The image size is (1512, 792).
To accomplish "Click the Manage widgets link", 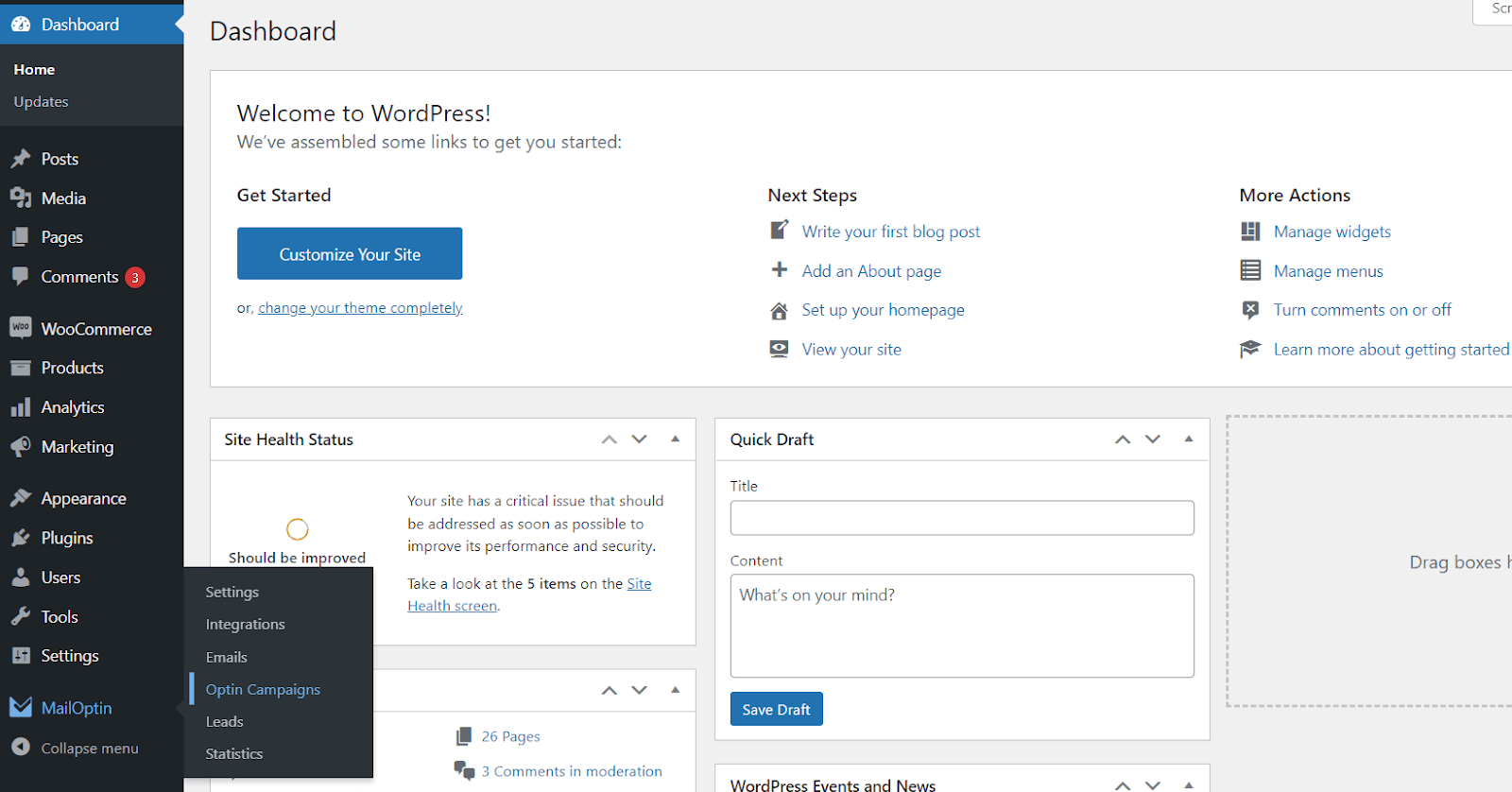I will (1332, 232).
